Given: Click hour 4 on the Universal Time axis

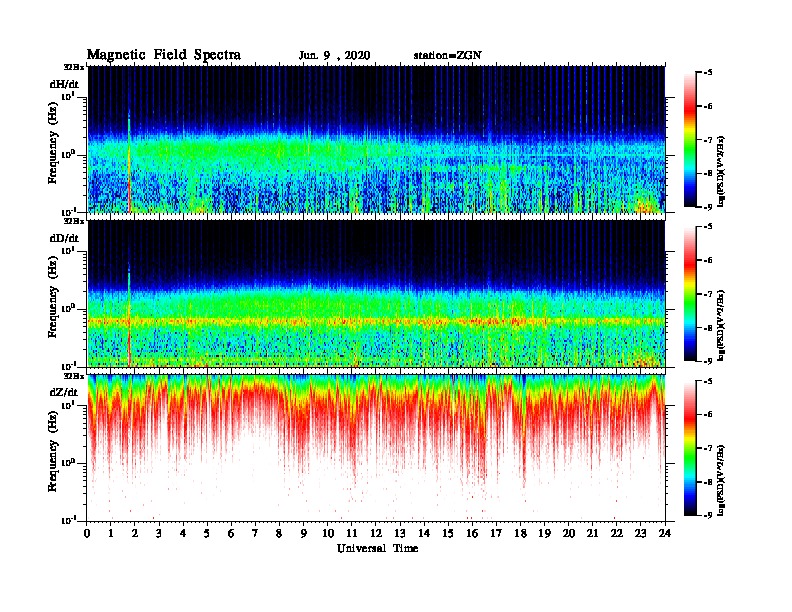Looking at the screenshot, I should [x=183, y=533].
